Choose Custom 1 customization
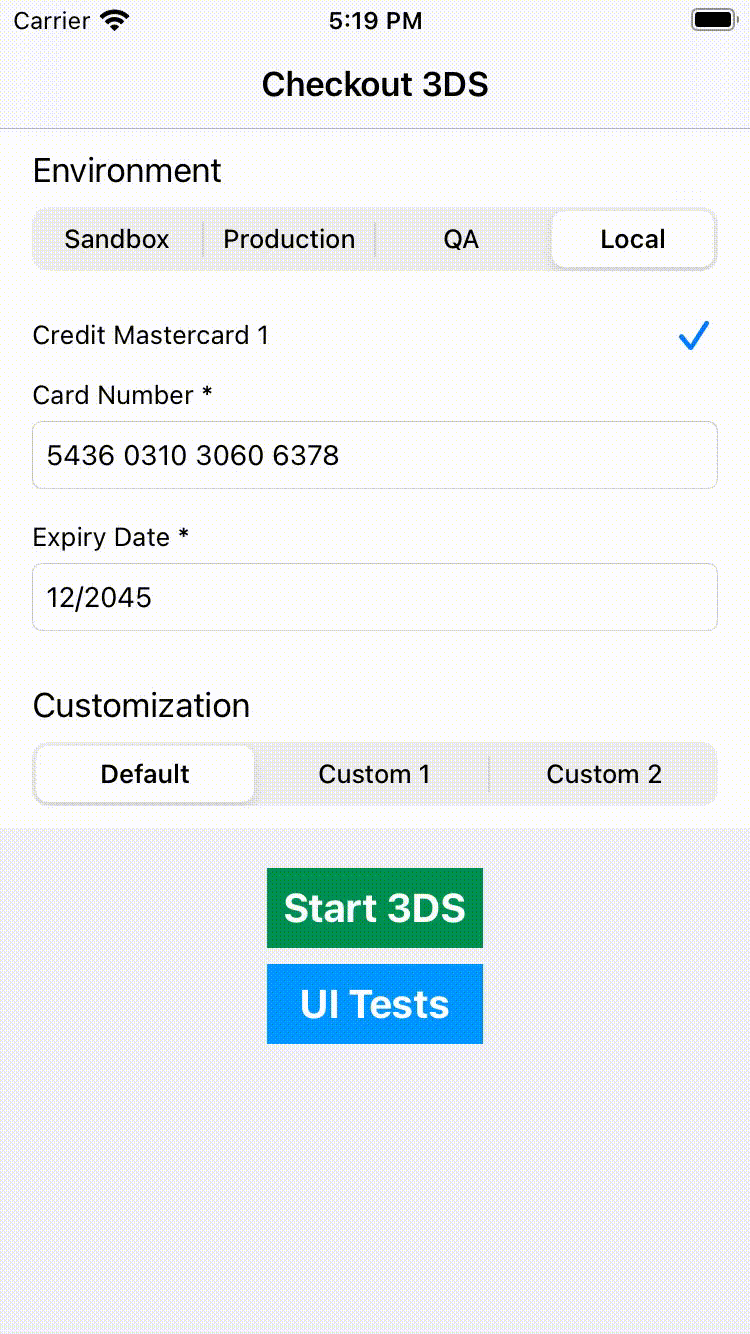 click(x=374, y=774)
